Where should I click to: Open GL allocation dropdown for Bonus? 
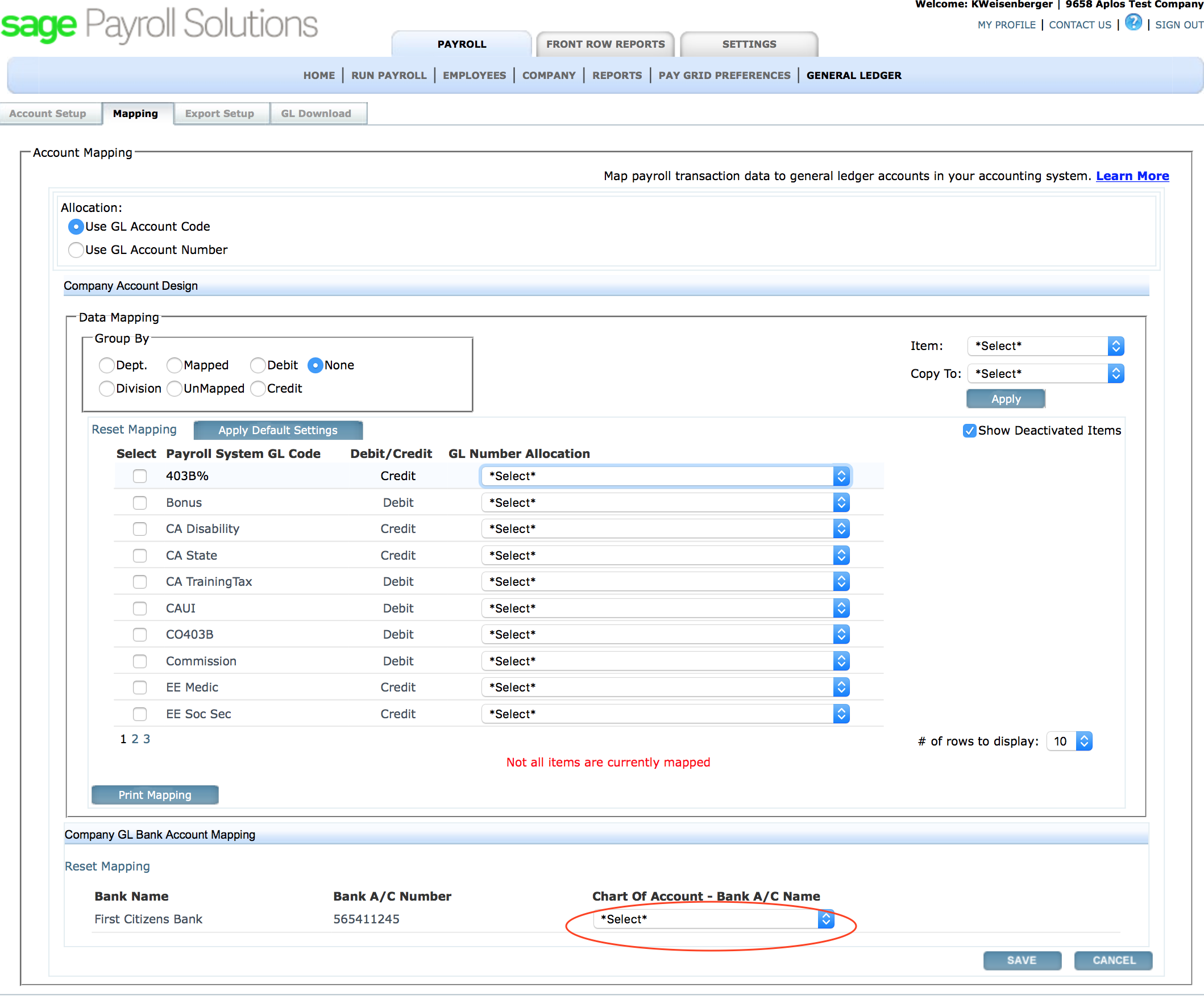click(x=666, y=503)
